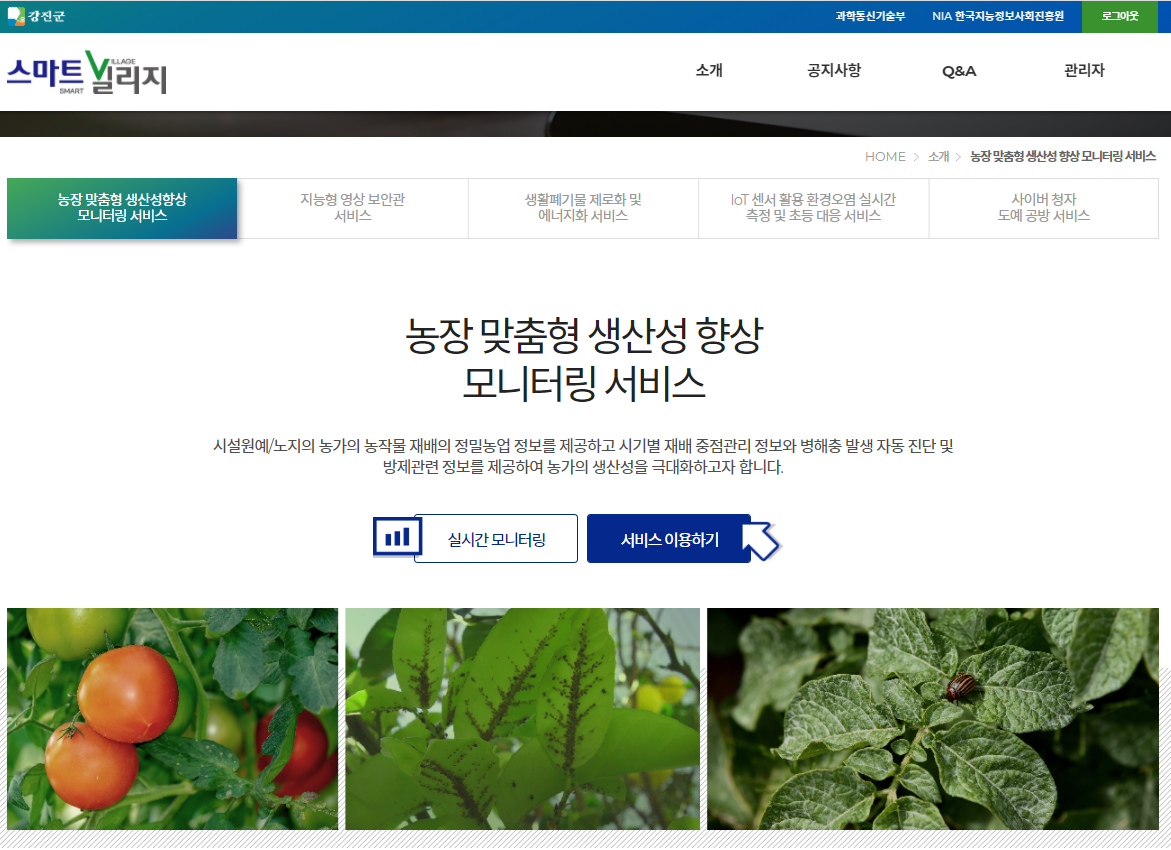Viewport: 1171px width, 850px height.
Task: Select the 지능형 영상 보안관 서비스 tab
Action: tap(352, 208)
